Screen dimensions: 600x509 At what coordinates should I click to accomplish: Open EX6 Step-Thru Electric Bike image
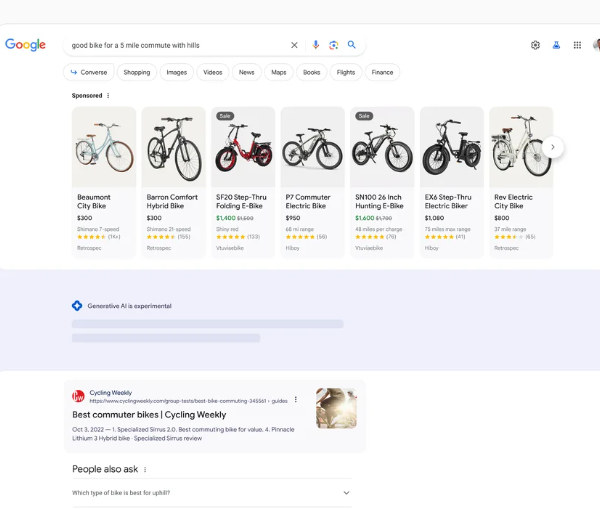pyautogui.click(x=452, y=147)
